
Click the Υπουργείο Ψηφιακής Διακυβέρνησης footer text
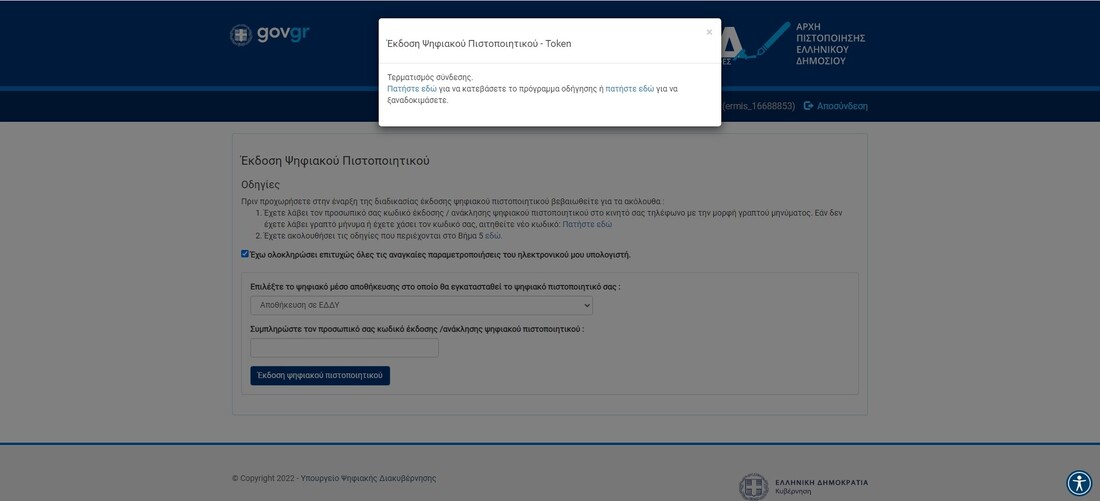tap(368, 478)
